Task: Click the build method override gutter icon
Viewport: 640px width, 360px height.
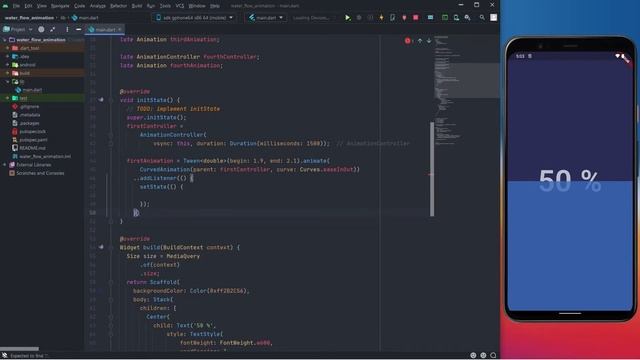Action: point(101,247)
